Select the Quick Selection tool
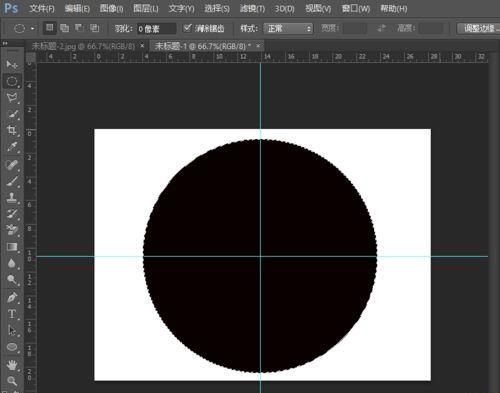The height and width of the screenshot is (393, 500). (12, 114)
